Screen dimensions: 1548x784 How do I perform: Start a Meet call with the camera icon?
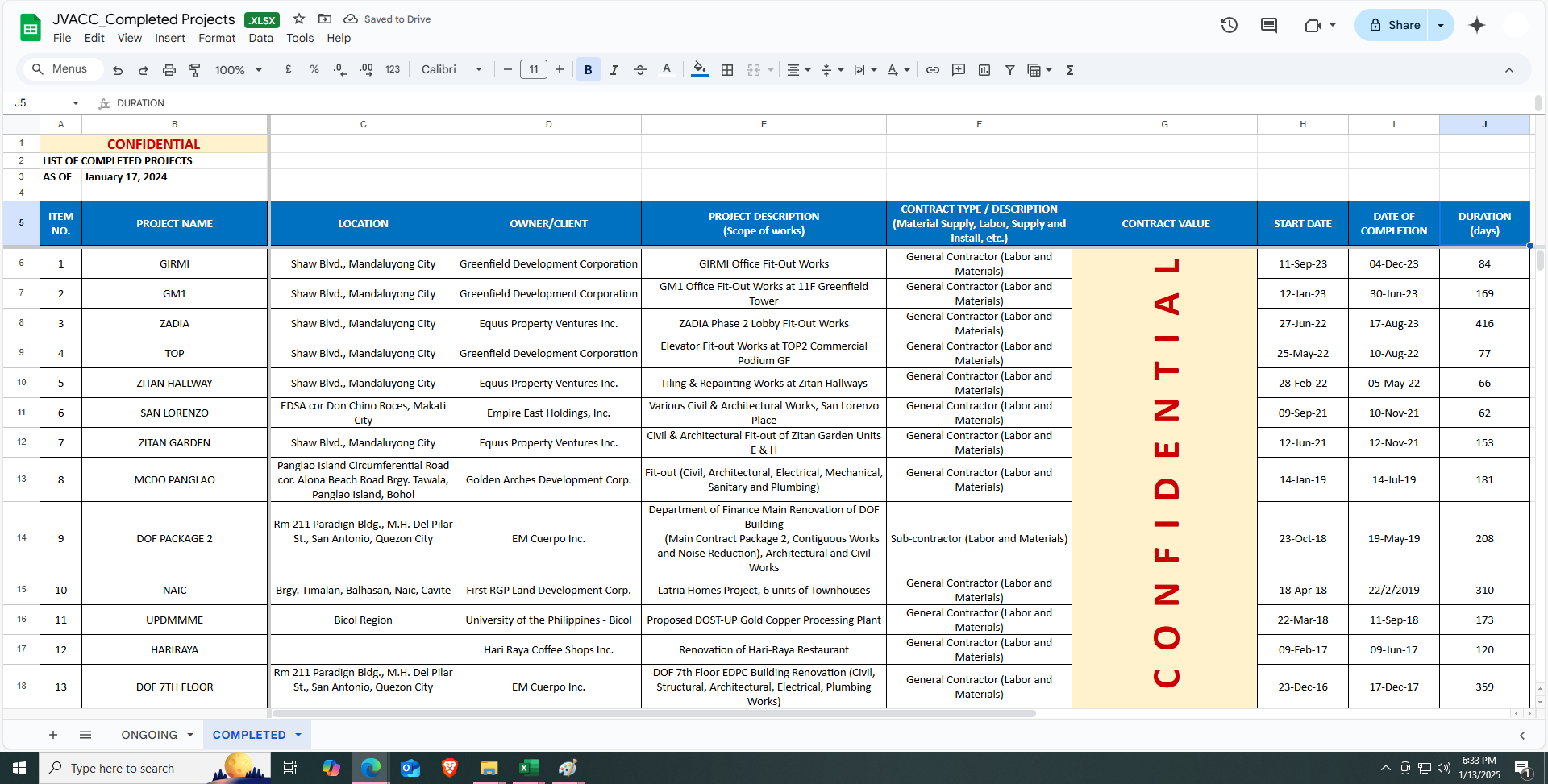coord(1313,25)
